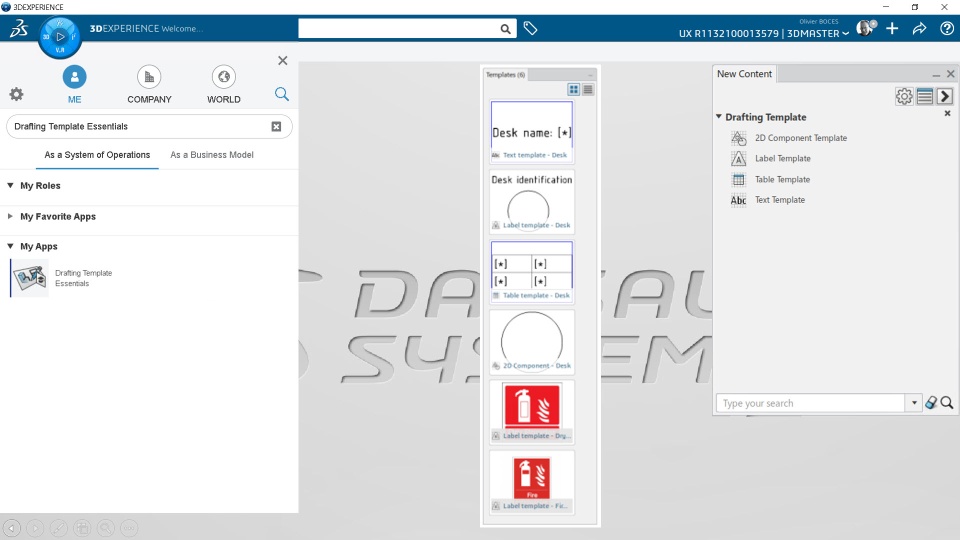
Task: Switch to As a Business Model tab
Action: coord(212,155)
